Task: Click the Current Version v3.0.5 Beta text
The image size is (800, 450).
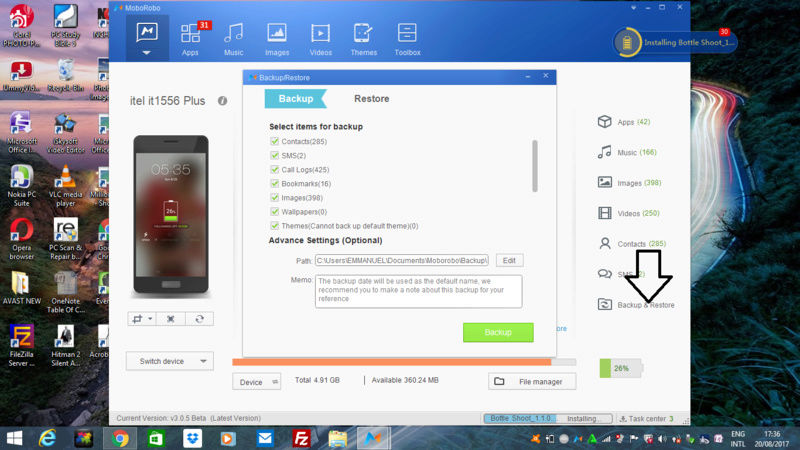Action: [188, 418]
